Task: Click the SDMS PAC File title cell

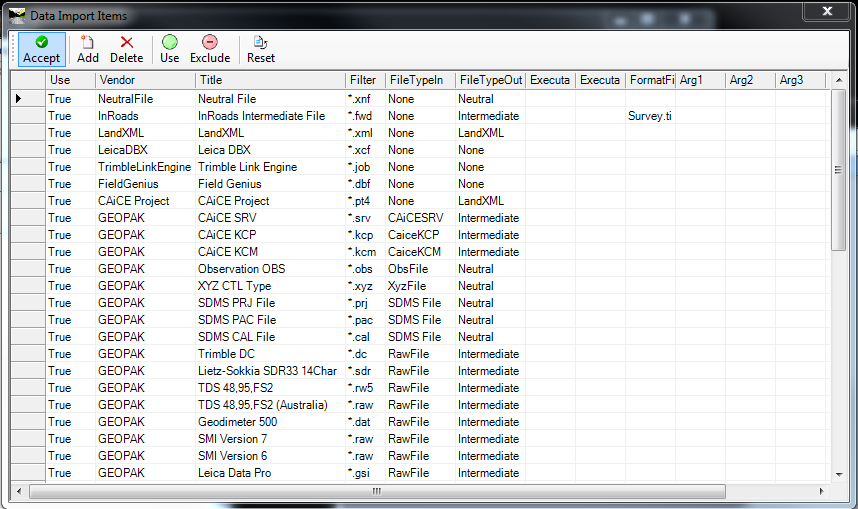Action: point(270,319)
